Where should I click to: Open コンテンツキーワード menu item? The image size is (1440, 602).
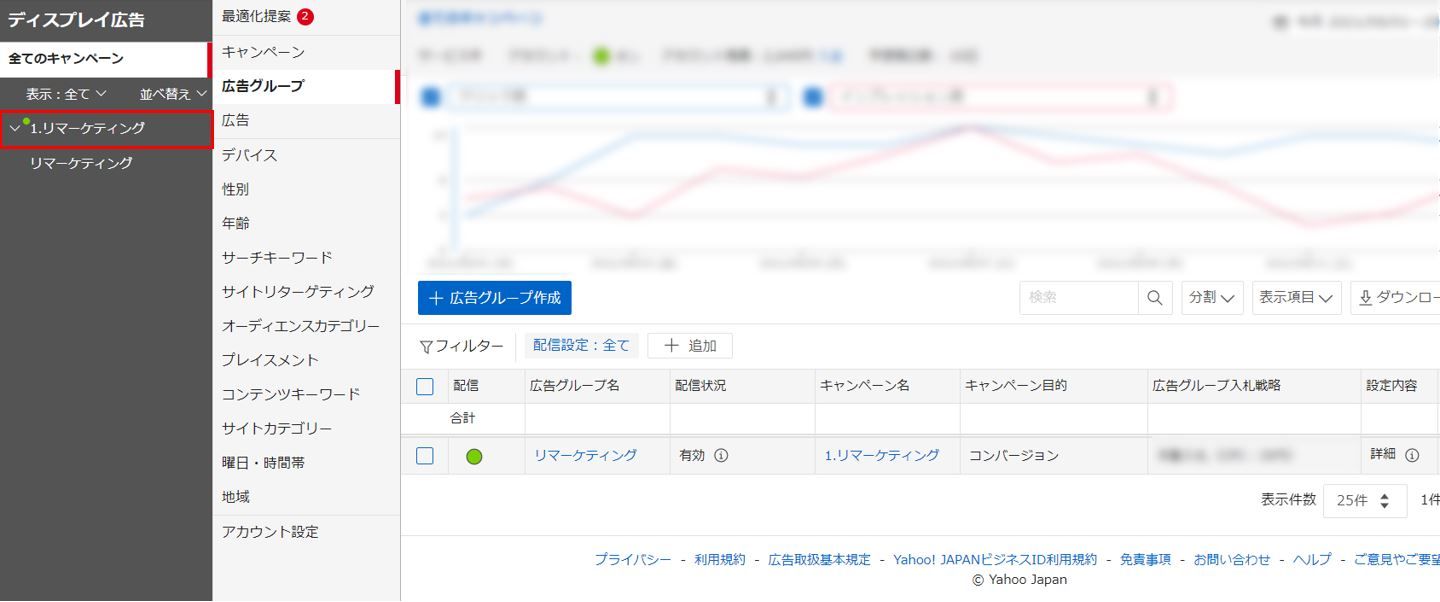291,394
